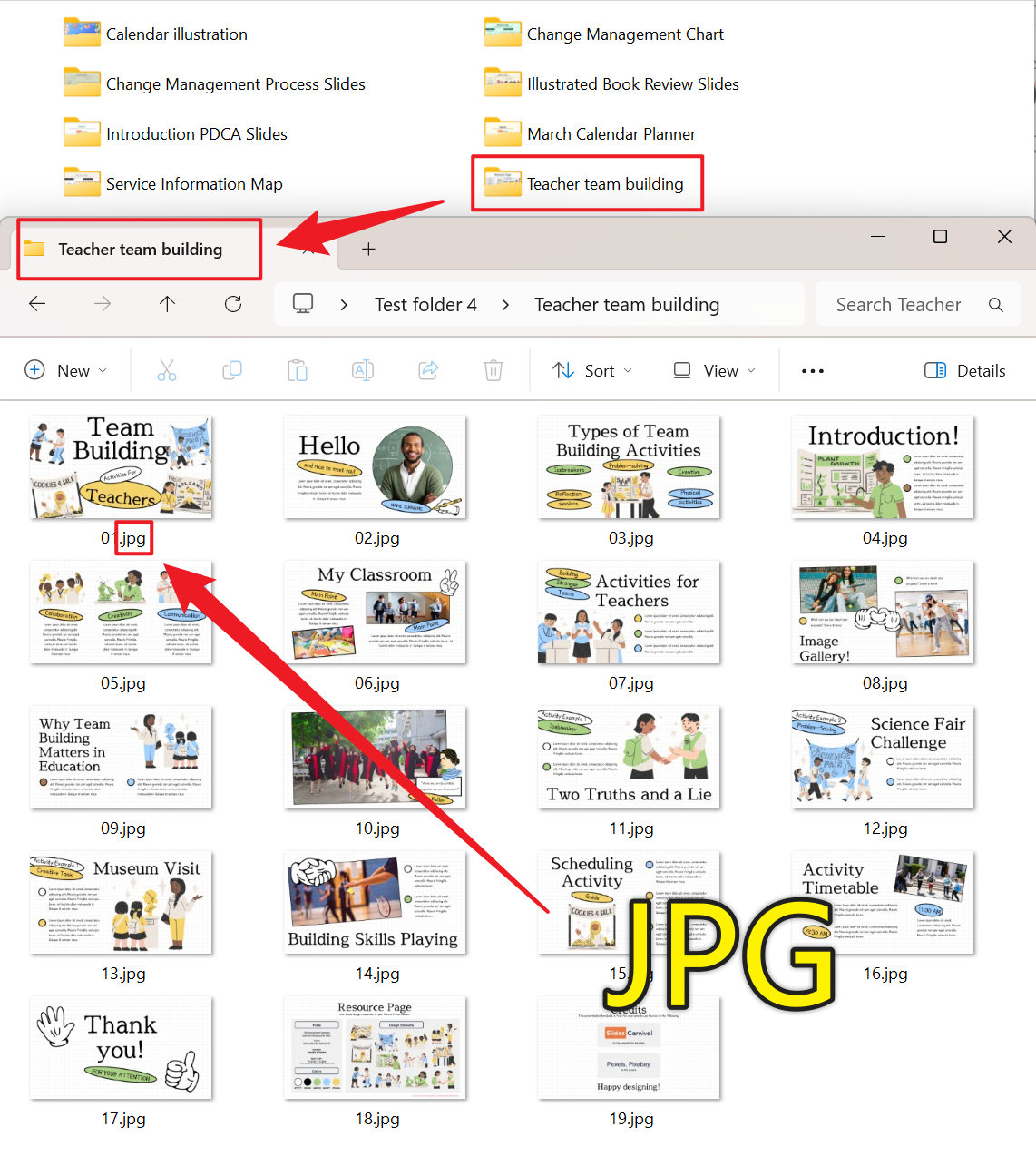Open the Calendar illustration folder
Image resolution: width=1036 pixels, height=1166 pixels.
point(156,34)
